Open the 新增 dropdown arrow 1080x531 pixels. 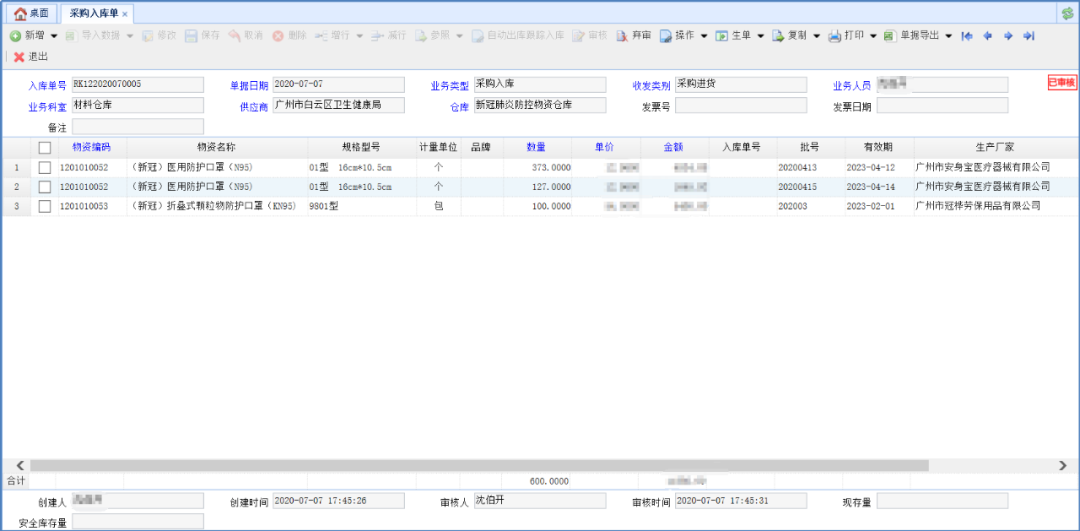(54, 36)
